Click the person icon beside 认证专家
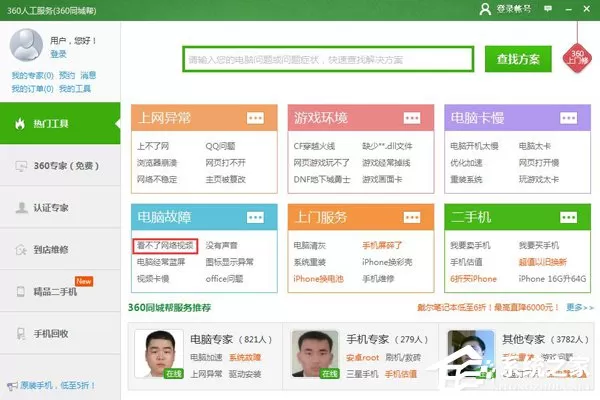This screenshot has height=400, width=600. [x=21, y=207]
